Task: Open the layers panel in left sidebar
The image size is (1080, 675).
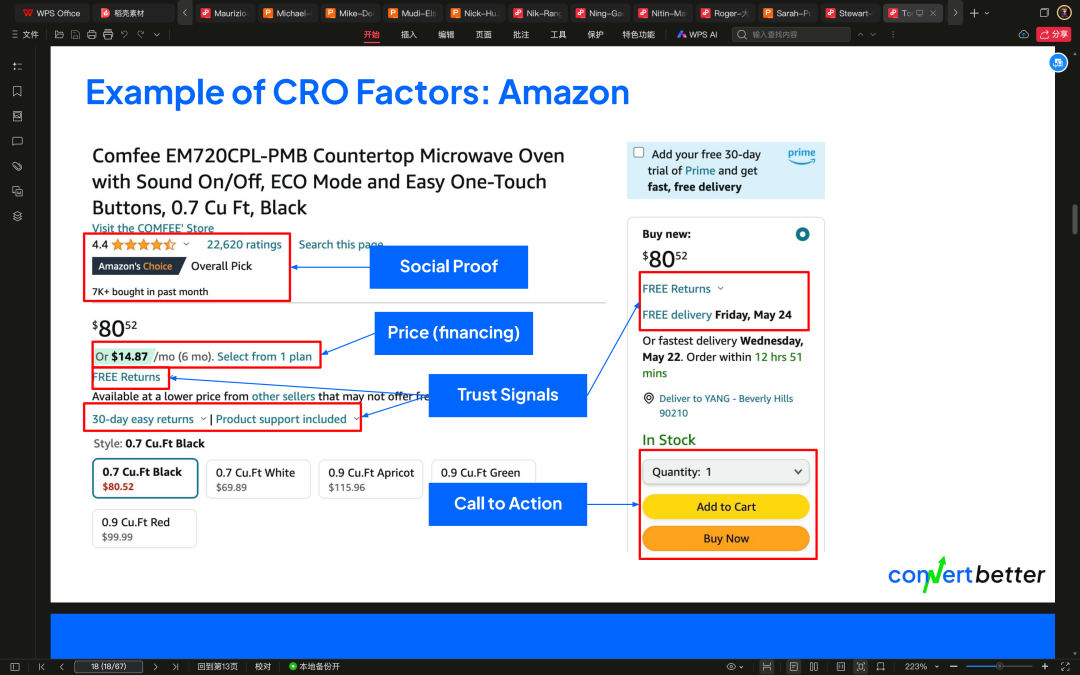Action: pyautogui.click(x=17, y=216)
